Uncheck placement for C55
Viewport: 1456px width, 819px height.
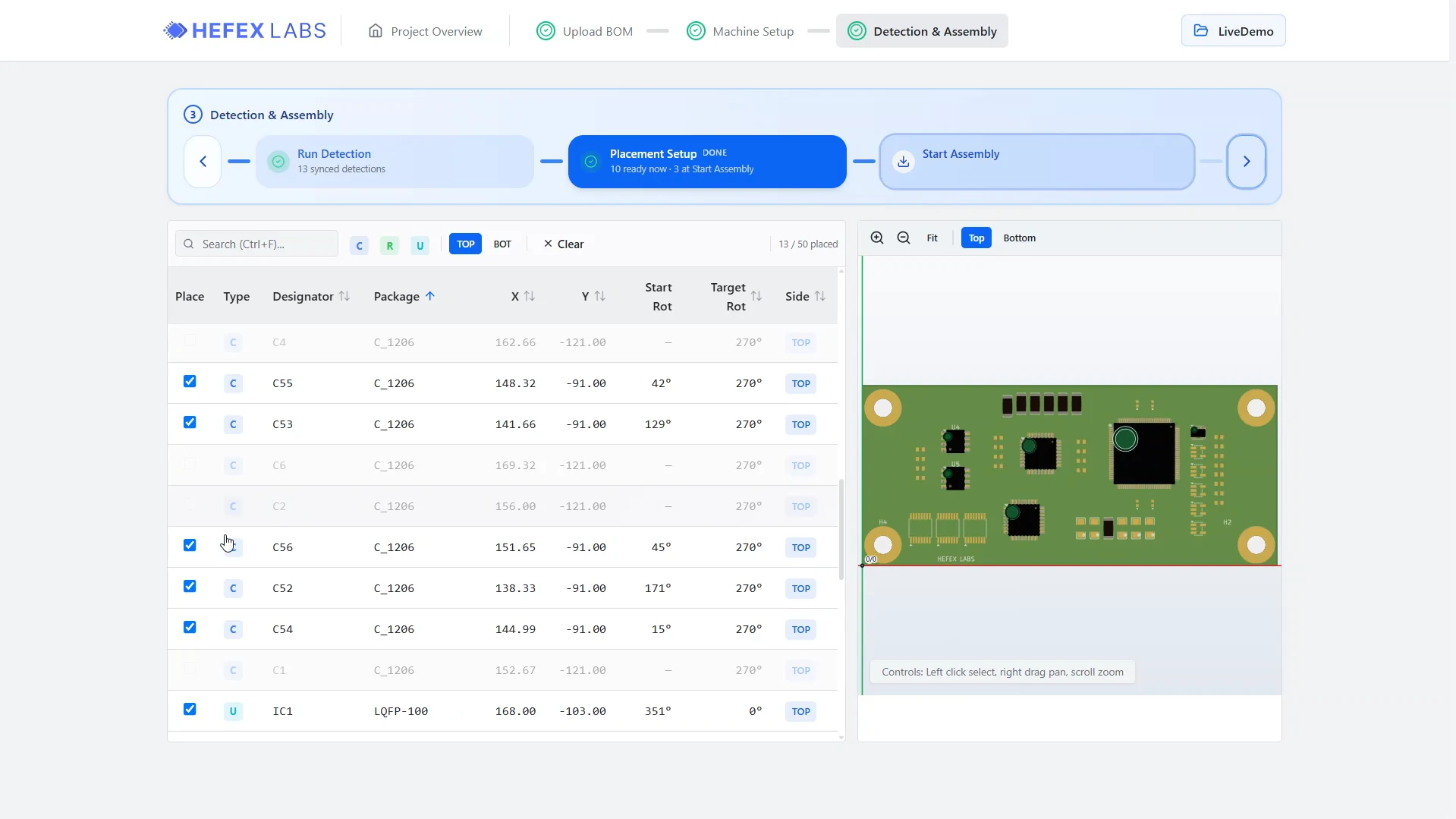(190, 381)
